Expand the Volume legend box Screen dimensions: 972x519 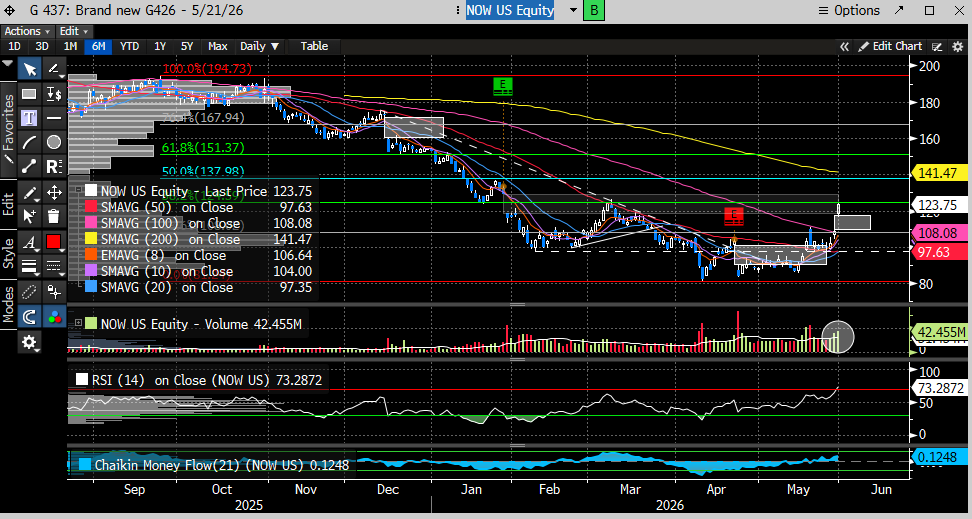click(x=78, y=323)
